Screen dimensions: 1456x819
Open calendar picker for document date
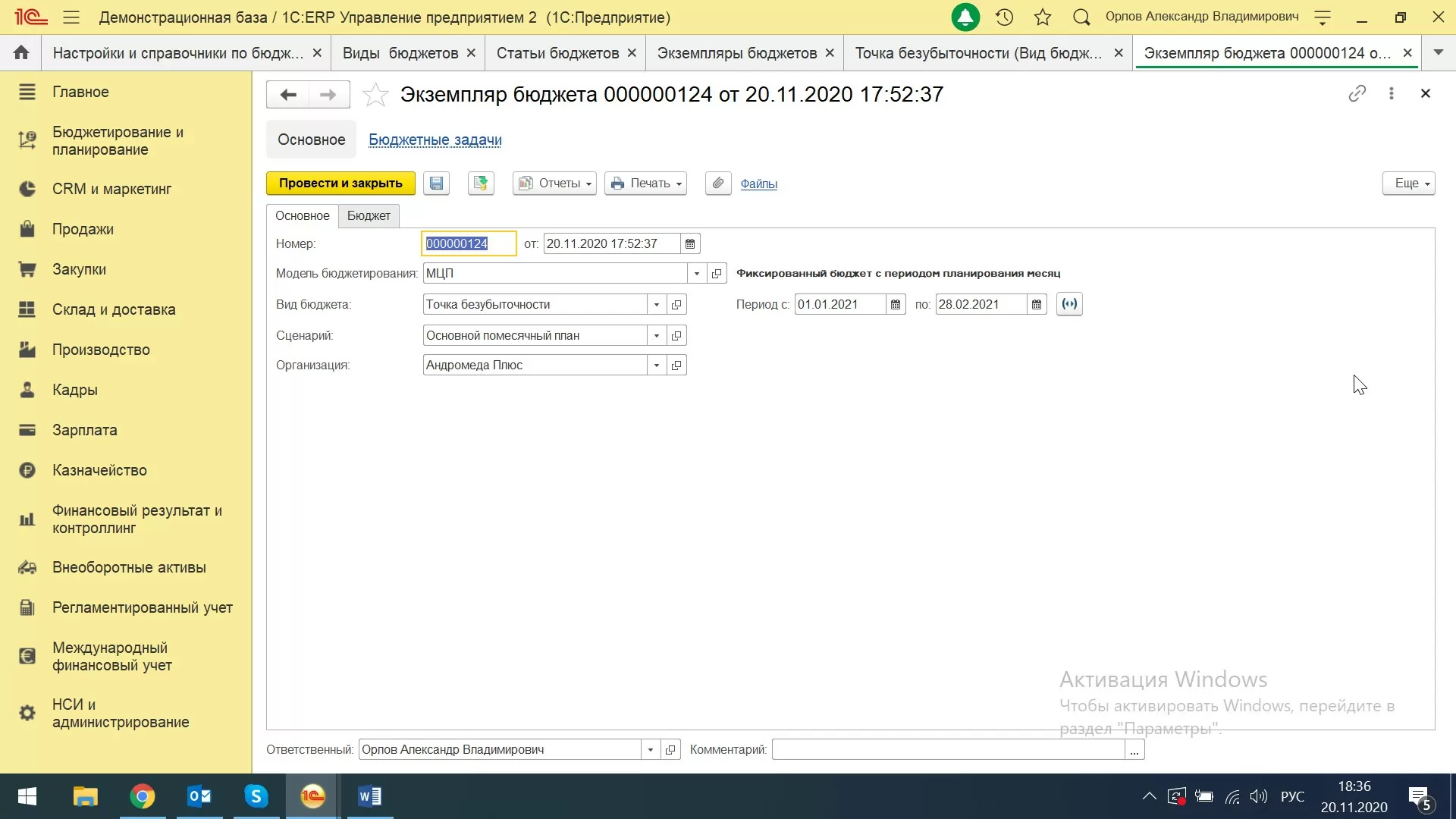tap(690, 243)
